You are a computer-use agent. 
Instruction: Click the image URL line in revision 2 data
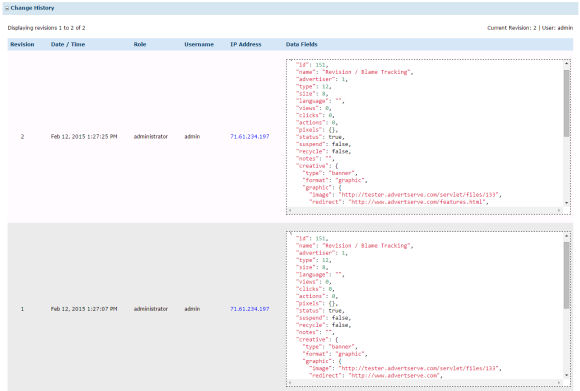405,195
